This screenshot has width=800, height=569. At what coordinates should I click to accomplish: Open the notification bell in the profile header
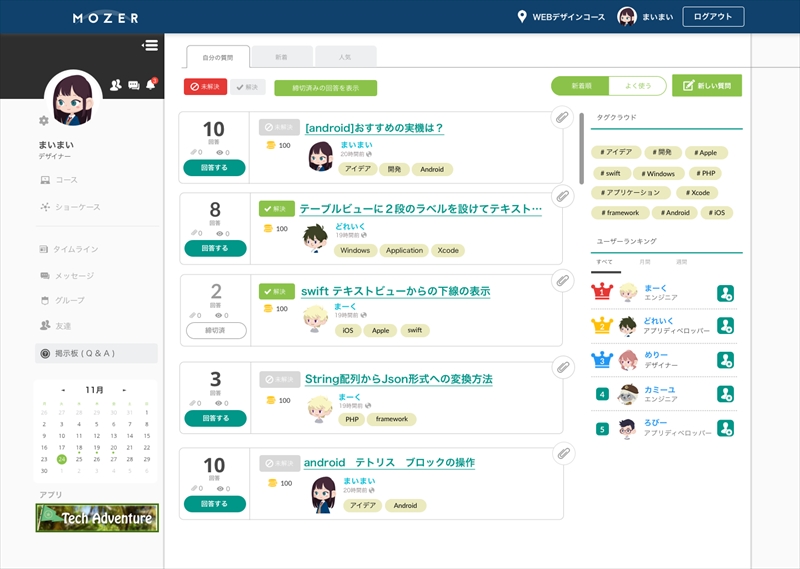pos(151,85)
